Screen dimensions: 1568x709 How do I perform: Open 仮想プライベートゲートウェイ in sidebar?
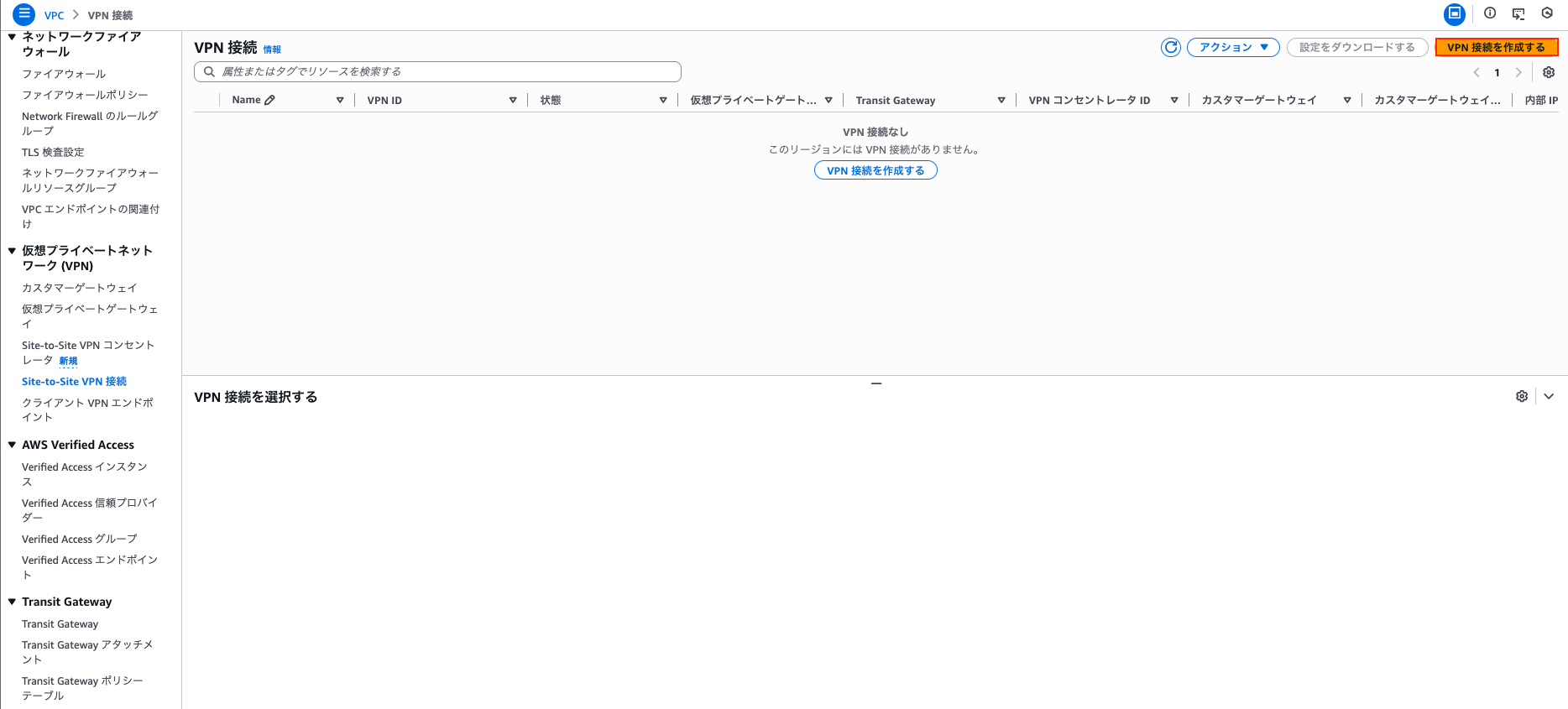[90, 316]
